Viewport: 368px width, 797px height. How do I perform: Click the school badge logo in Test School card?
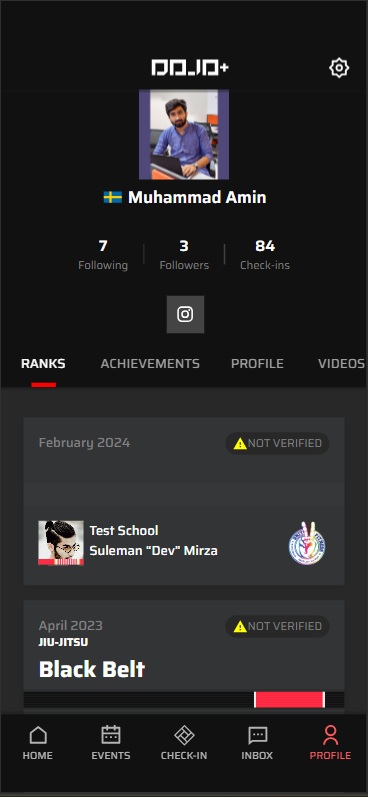click(308, 543)
